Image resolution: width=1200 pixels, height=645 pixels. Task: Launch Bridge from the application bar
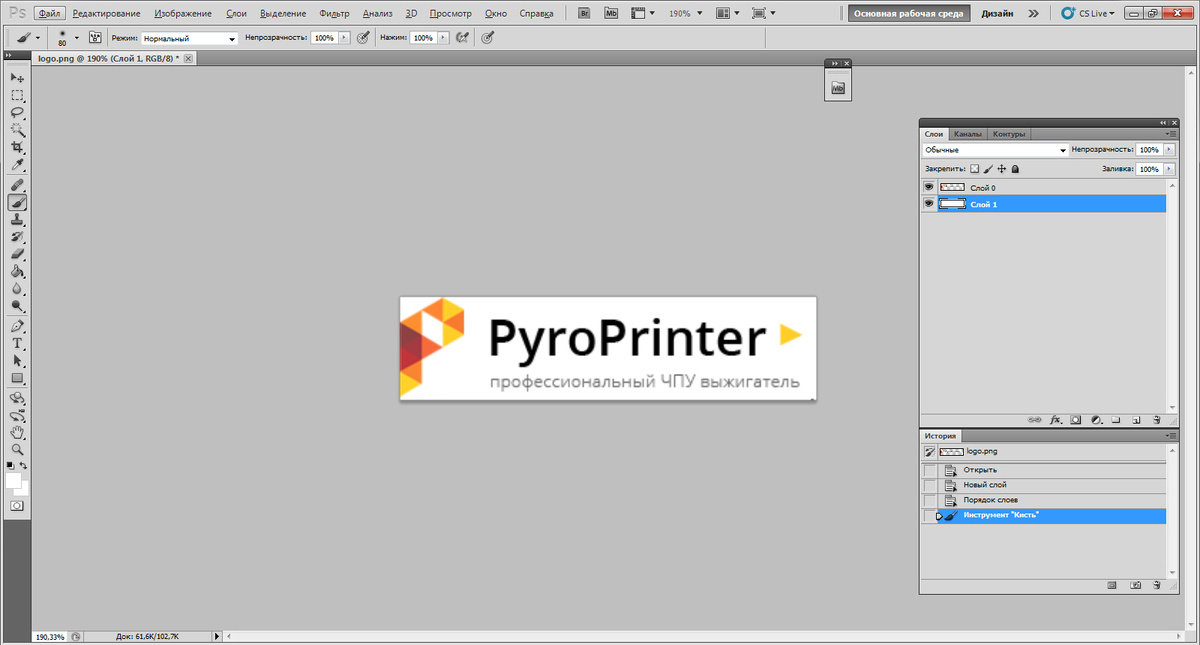[585, 14]
